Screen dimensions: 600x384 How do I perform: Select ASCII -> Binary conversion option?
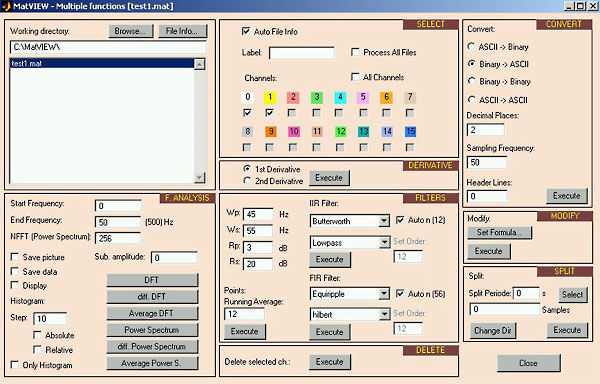coord(471,46)
